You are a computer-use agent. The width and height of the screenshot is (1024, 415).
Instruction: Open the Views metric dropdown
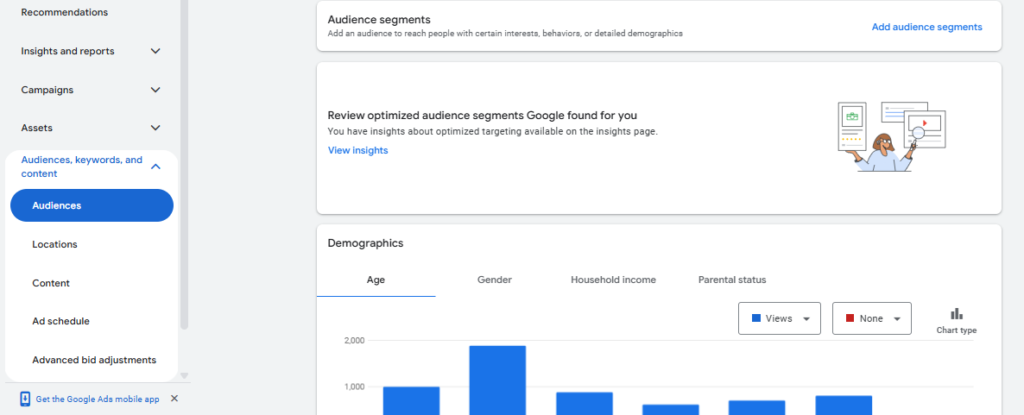click(779, 318)
